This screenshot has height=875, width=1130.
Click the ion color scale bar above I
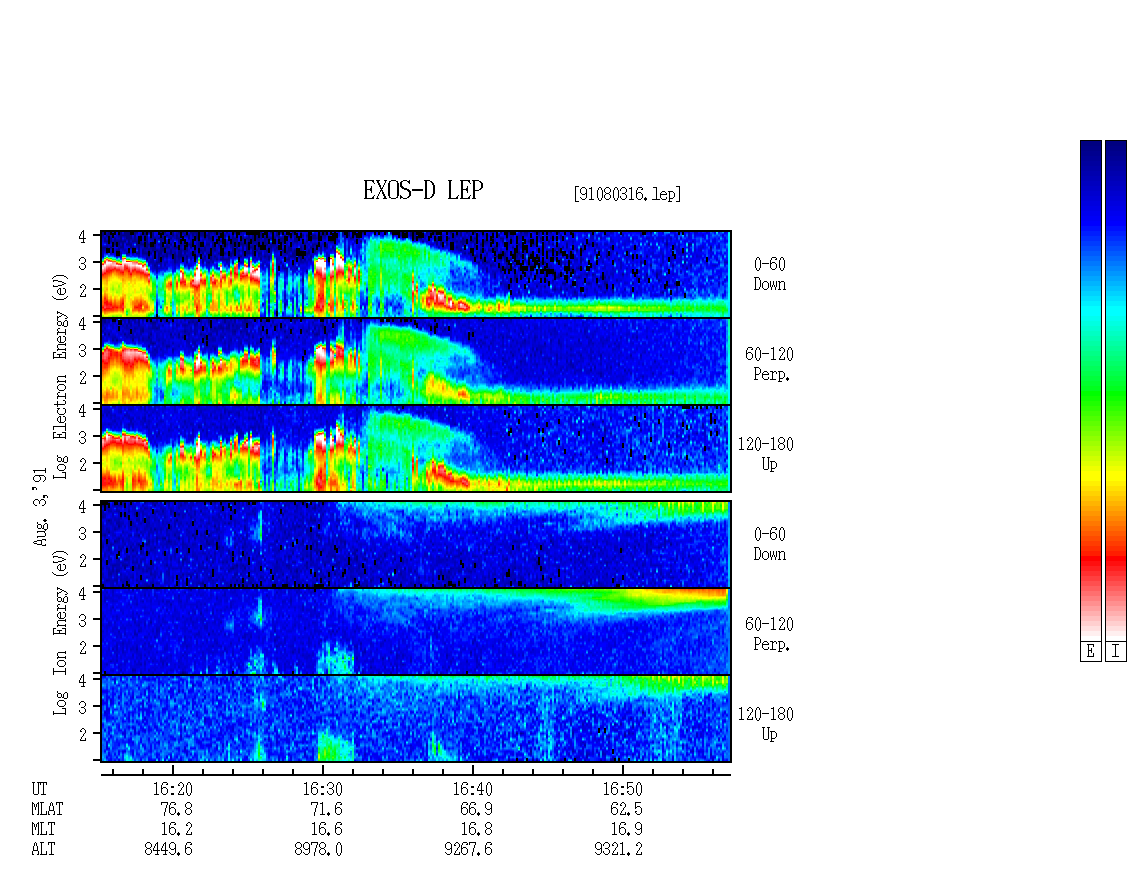1116,390
